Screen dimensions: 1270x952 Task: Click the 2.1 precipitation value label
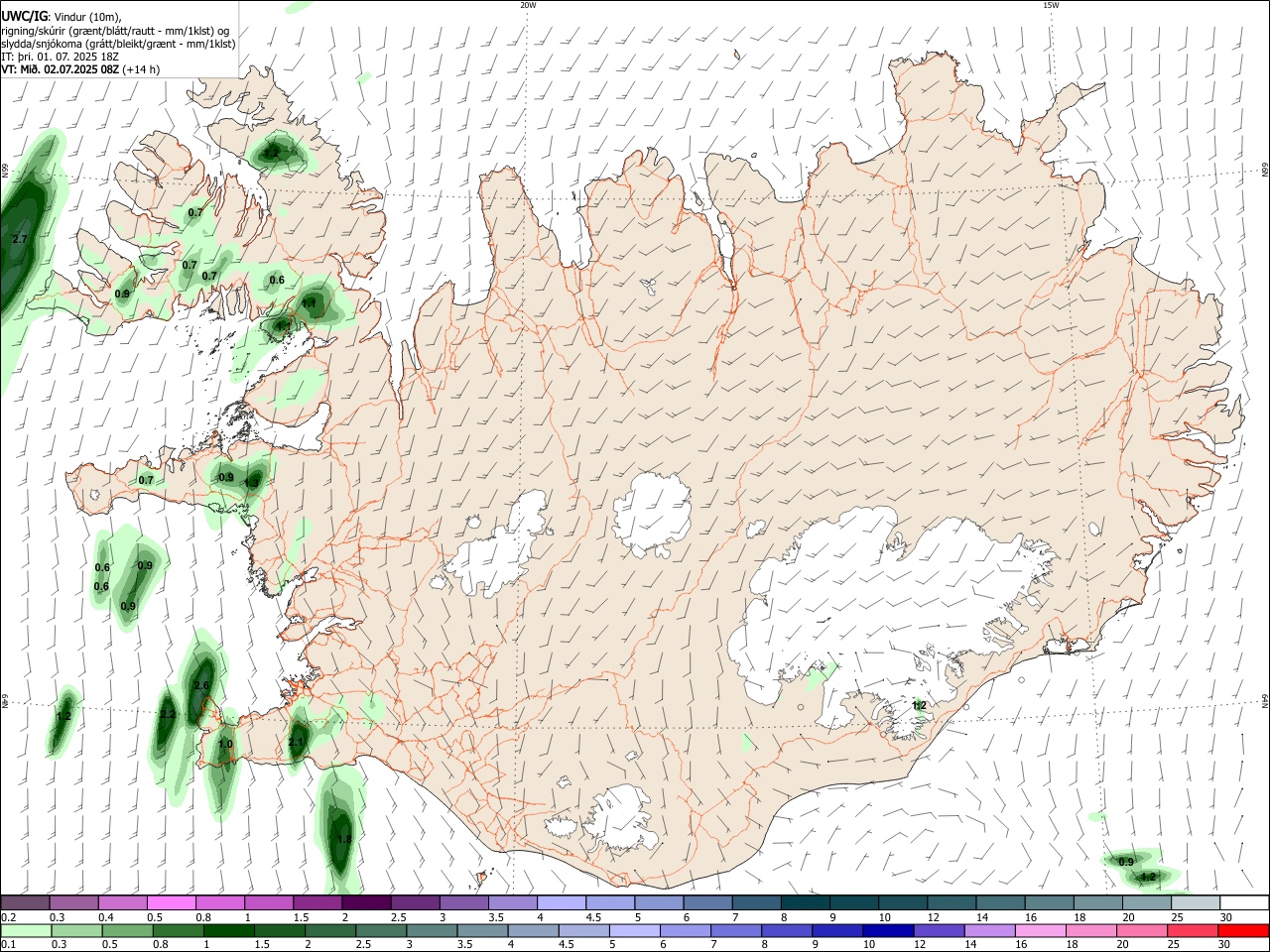(x=296, y=742)
